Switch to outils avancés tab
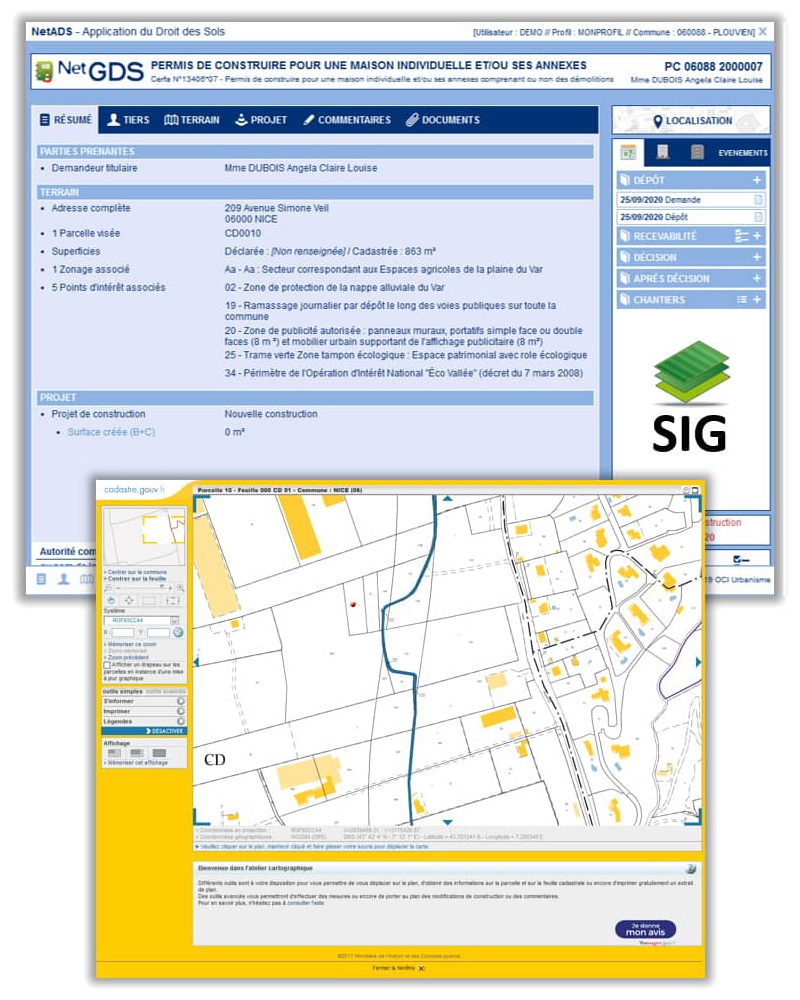 click(x=165, y=691)
